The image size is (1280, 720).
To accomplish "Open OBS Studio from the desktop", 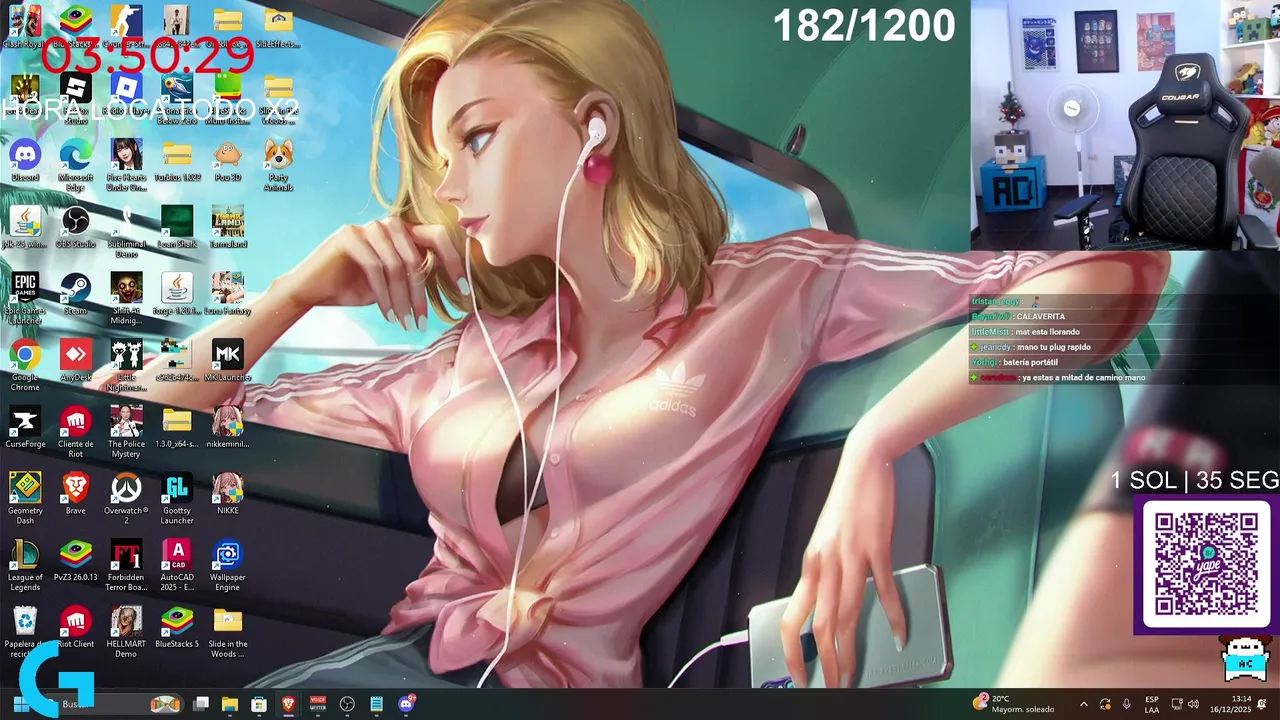I will point(76,228).
